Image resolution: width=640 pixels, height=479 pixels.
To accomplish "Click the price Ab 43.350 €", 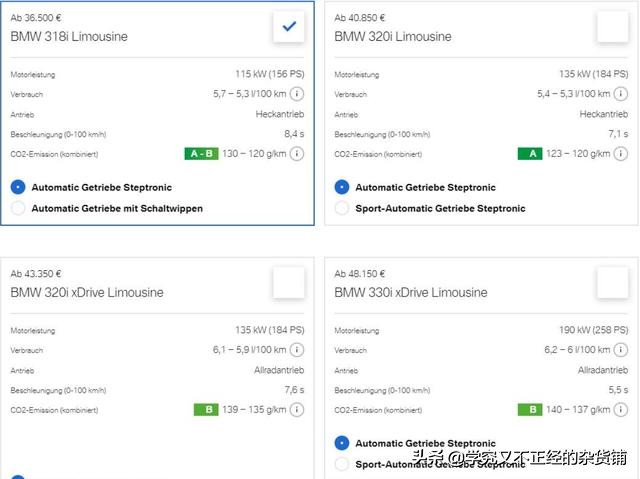I will pyautogui.click(x=36, y=273).
